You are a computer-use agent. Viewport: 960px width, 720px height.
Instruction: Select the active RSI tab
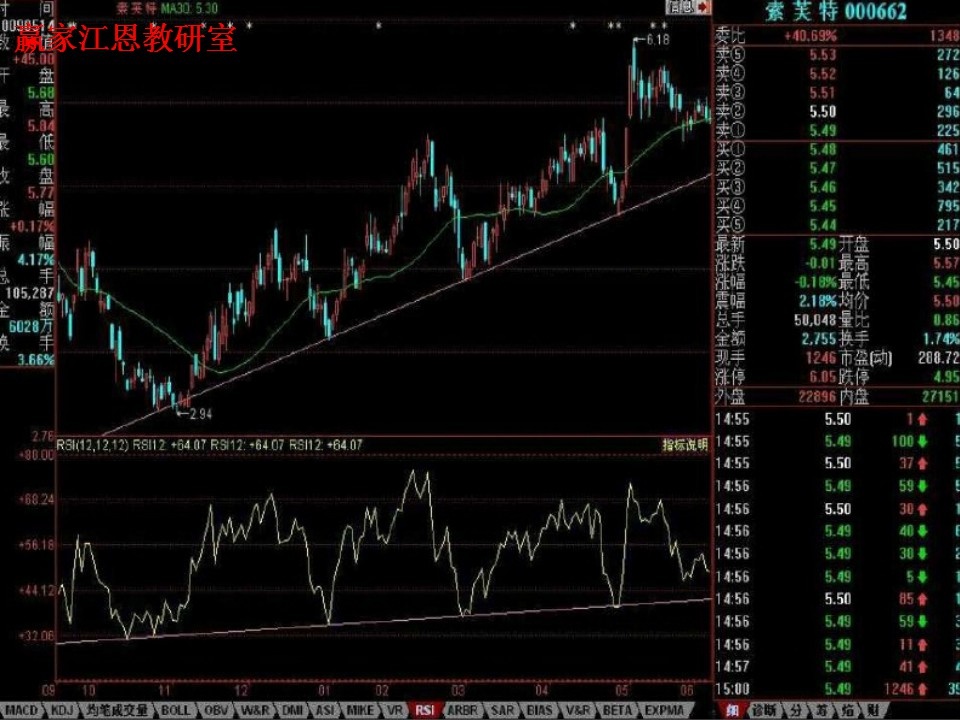pyautogui.click(x=426, y=710)
